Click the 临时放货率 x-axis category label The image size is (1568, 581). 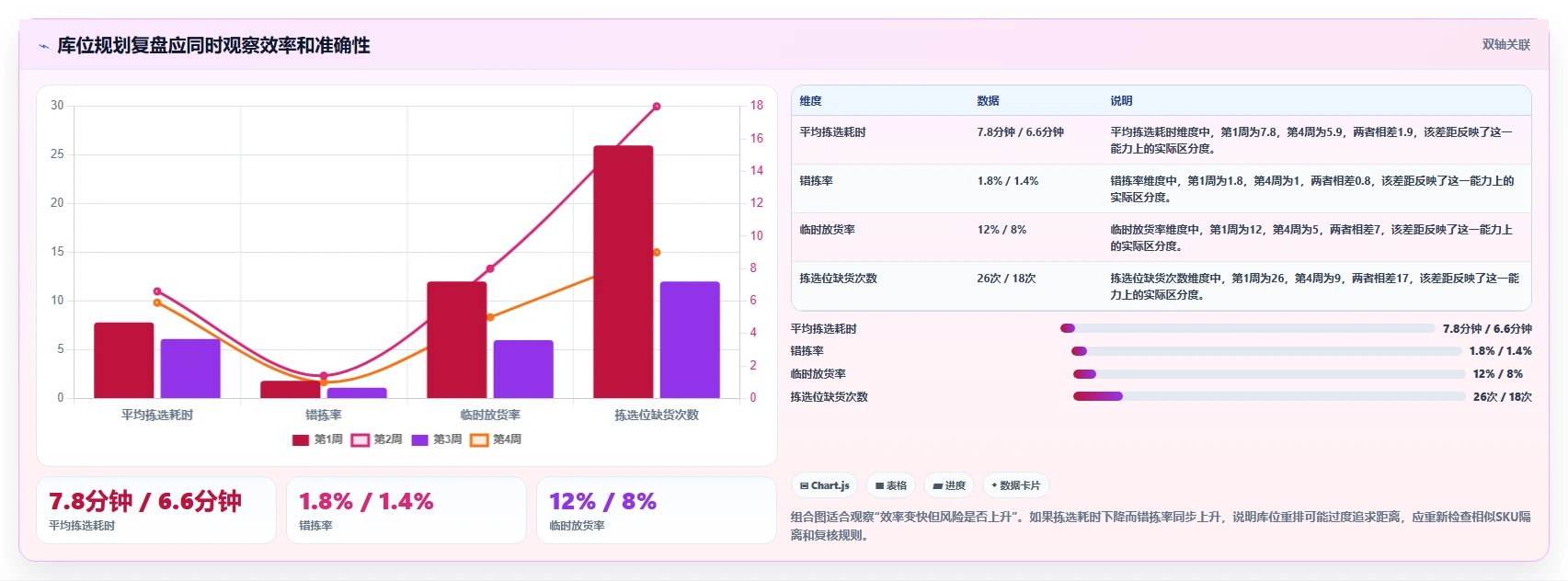[490, 416]
